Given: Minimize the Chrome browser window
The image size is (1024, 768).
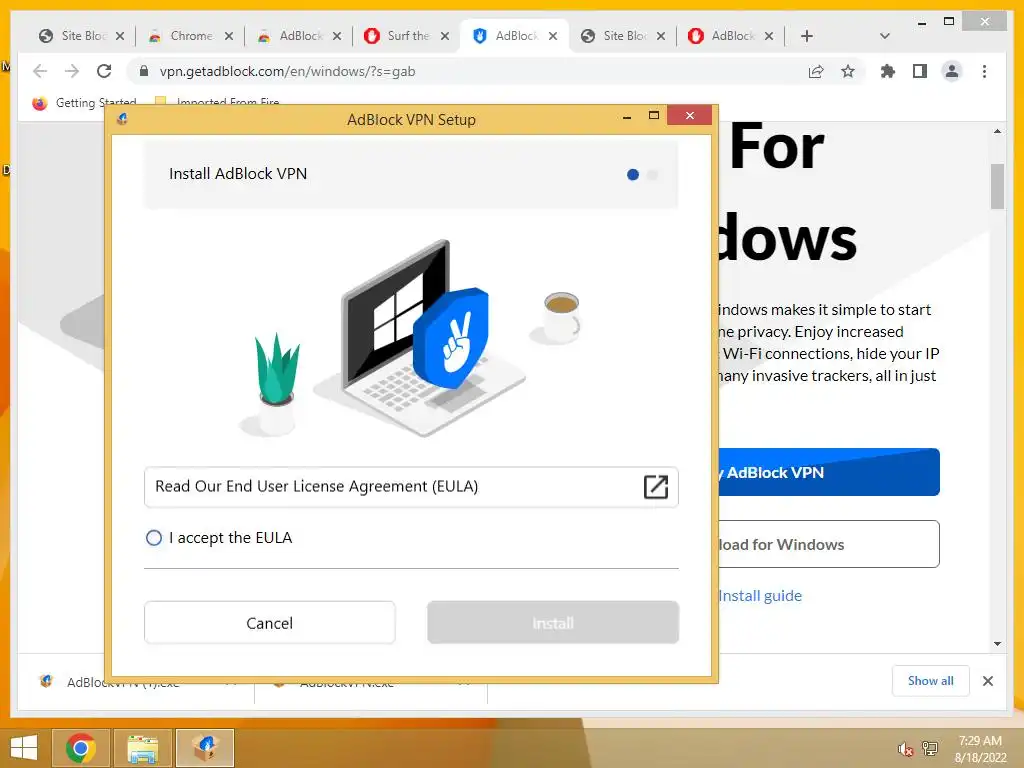Looking at the screenshot, I should click(921, 22).
